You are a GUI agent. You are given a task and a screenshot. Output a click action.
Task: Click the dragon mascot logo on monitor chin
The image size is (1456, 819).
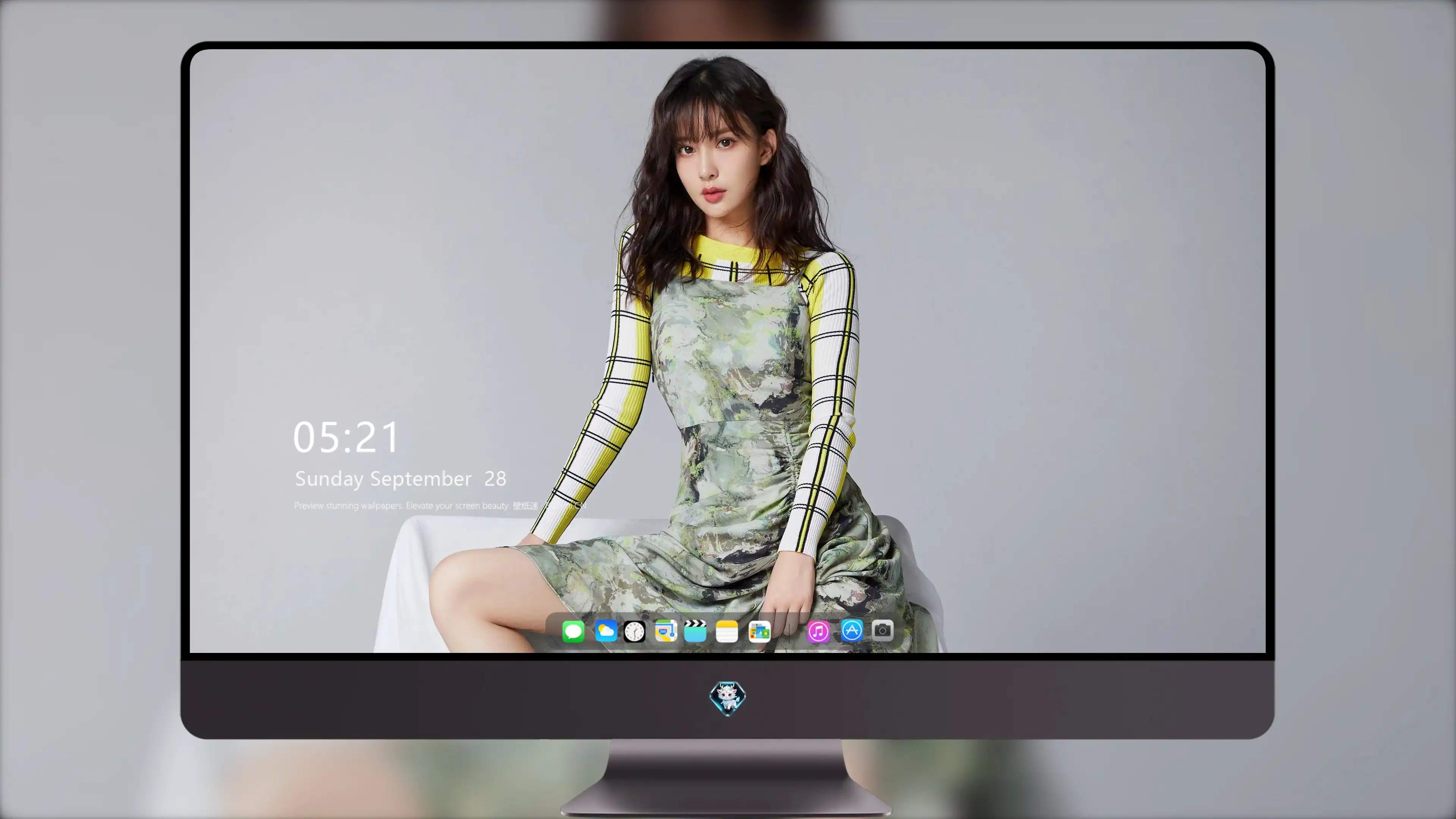pos(728,698)
